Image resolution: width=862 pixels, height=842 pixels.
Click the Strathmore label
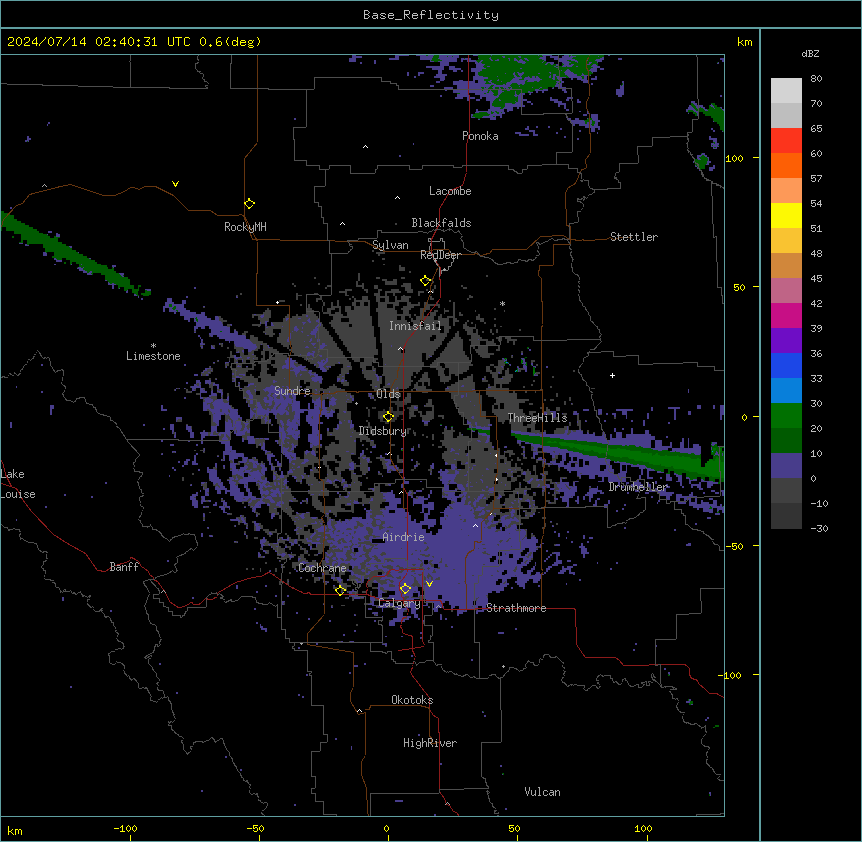(x=516, y=608)
